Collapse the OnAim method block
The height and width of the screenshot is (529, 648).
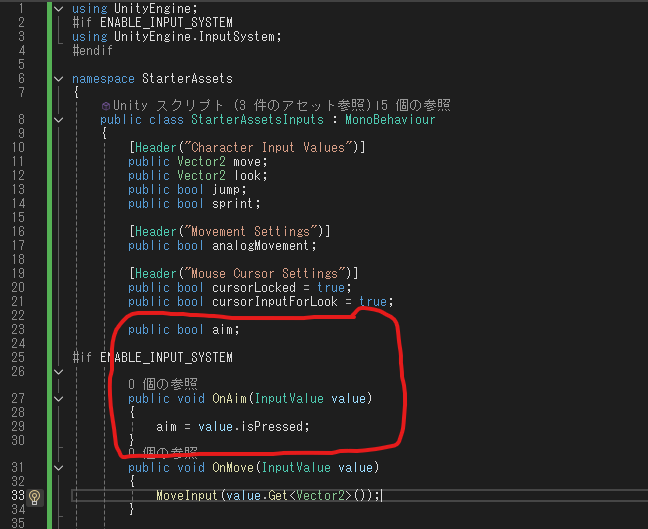tap(59, 399)
